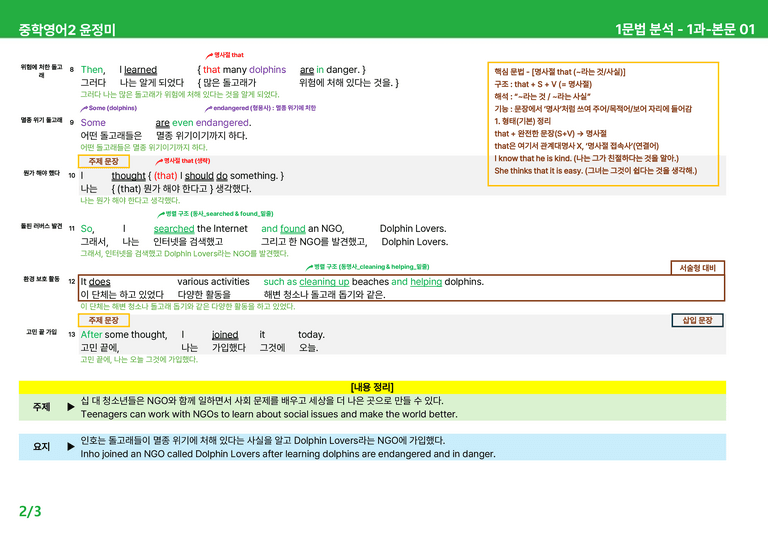Click the line '구조 : that + S + V (= 명사절)'
Image resolution: width=768 pixels, height=543 pixels.
543,84
